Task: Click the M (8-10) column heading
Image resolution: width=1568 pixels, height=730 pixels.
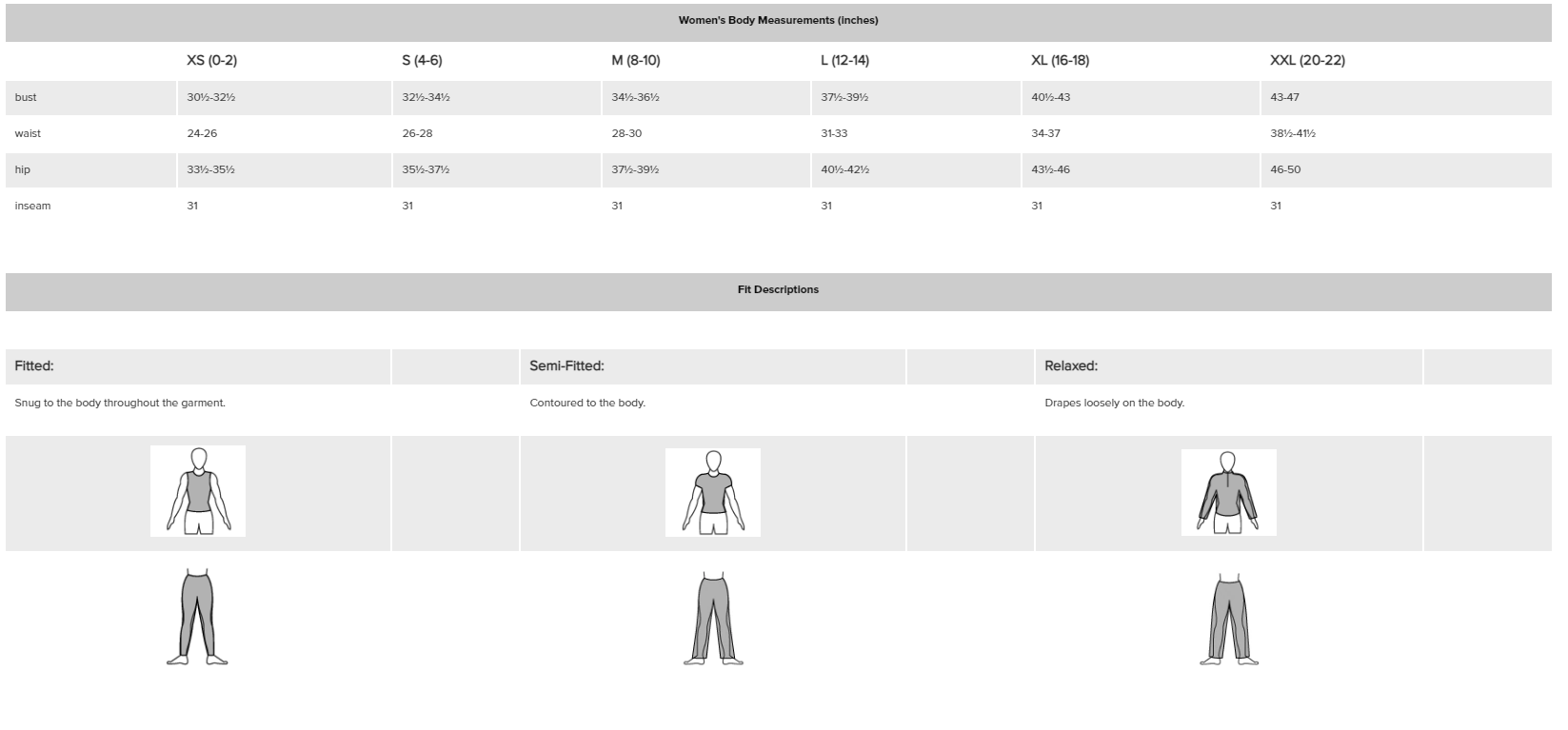Action: 635,60
